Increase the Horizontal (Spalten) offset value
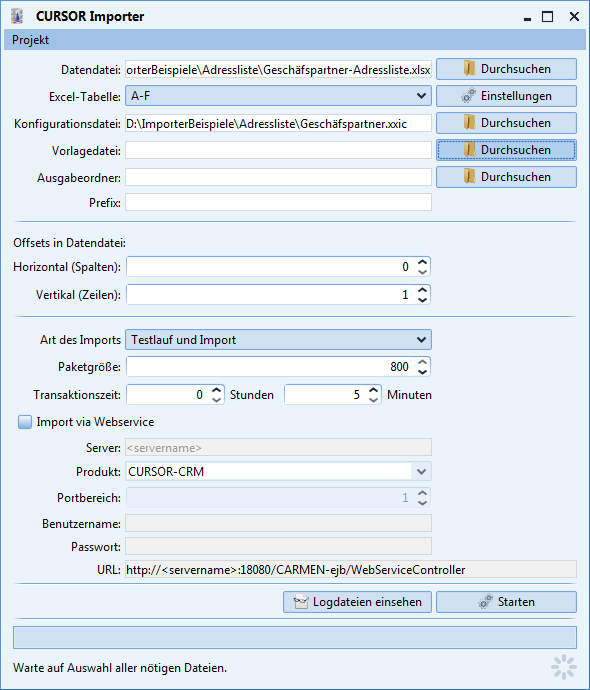This screenshot has width=590, height=690. (422, 262)
